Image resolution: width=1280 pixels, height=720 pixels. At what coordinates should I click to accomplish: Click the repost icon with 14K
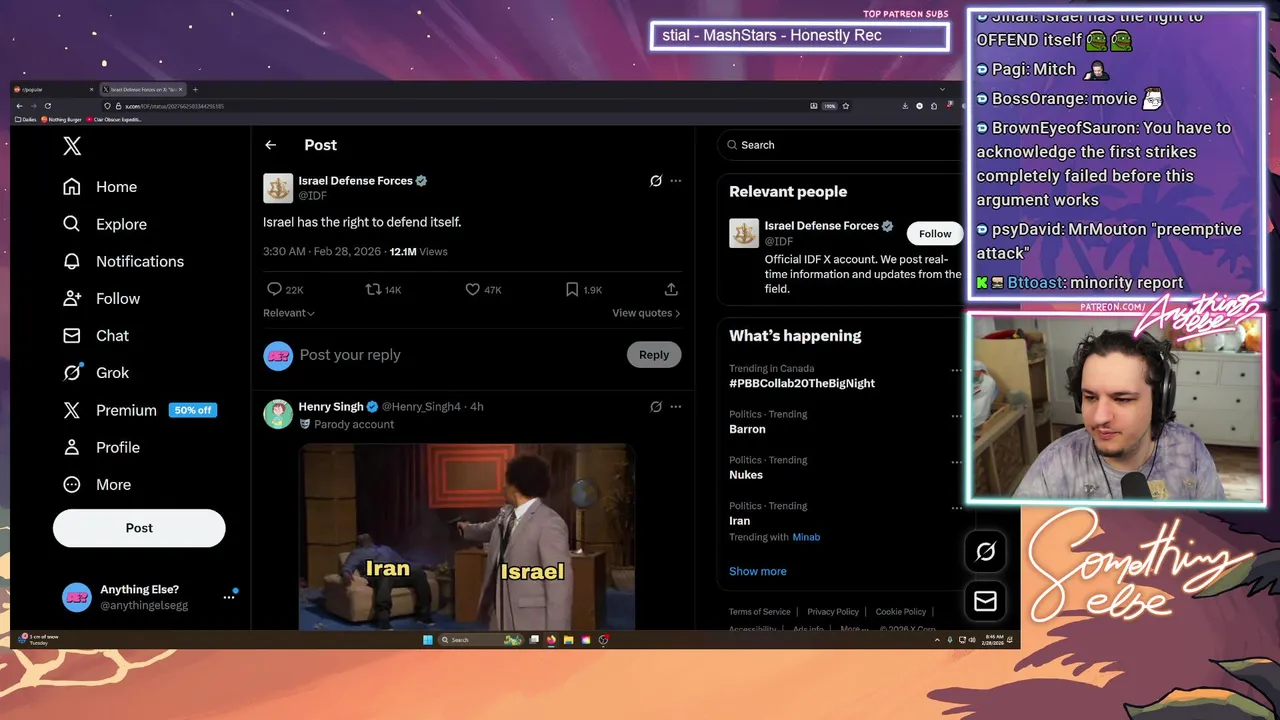(373, 289)
